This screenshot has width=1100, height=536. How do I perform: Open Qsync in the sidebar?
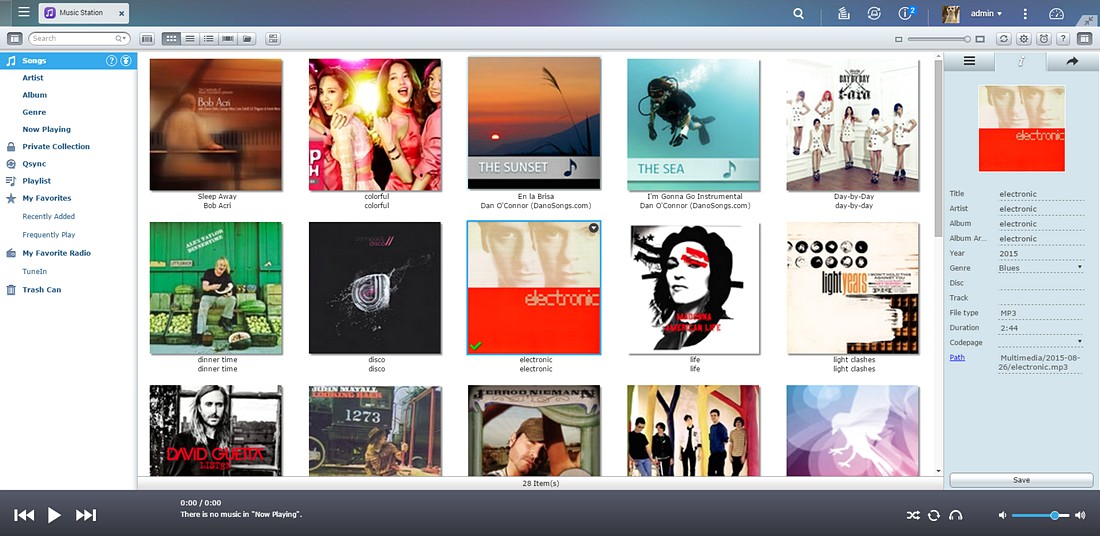pos(34,163)
